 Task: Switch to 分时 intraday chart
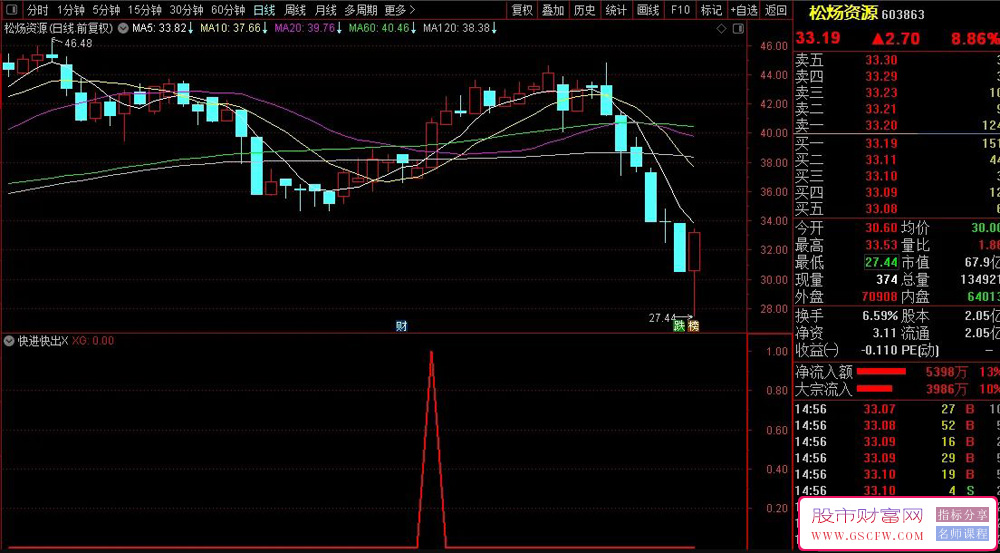click(38, 10)
